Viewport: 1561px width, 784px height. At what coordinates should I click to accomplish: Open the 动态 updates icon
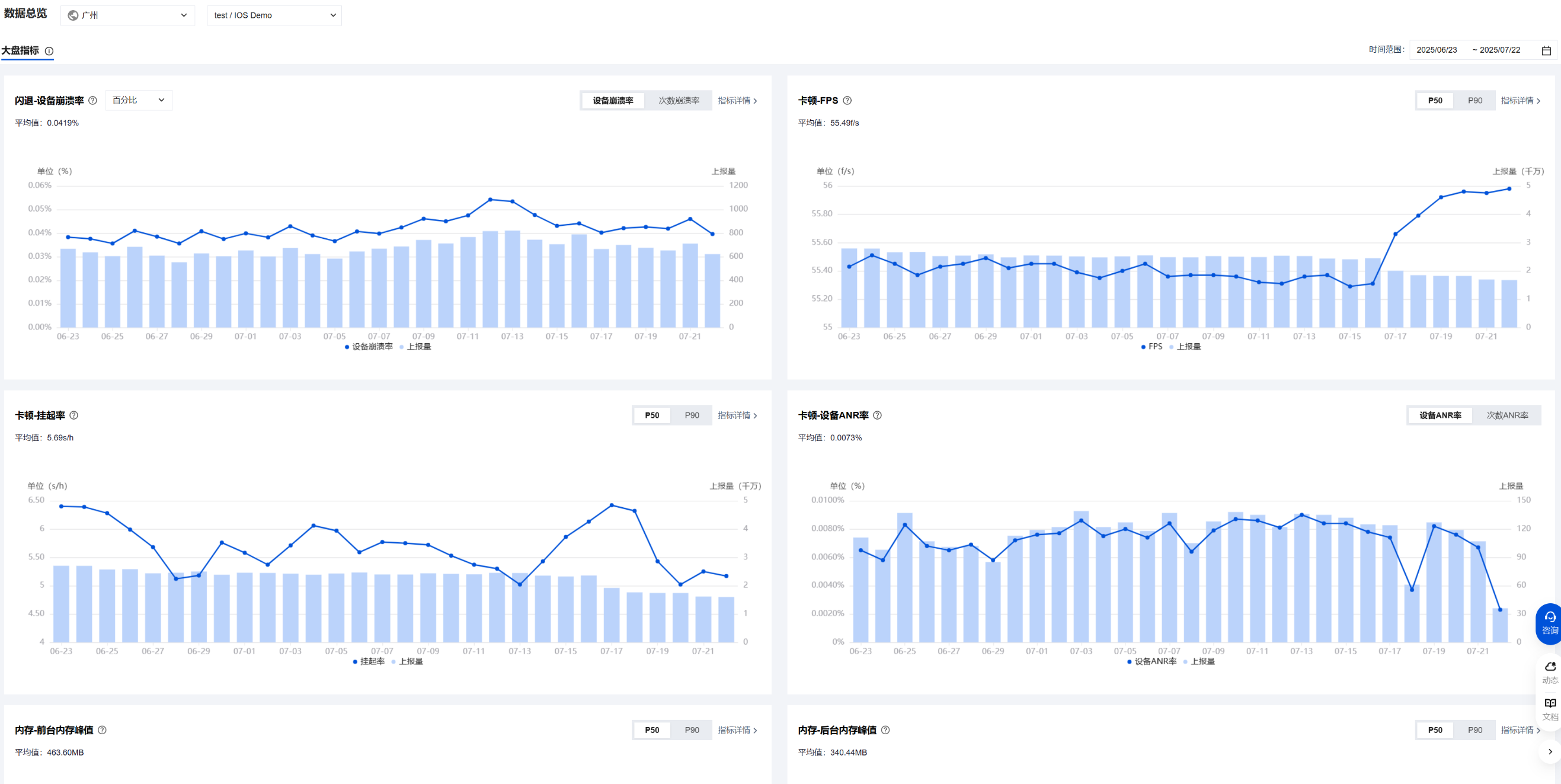(1550, 671)
